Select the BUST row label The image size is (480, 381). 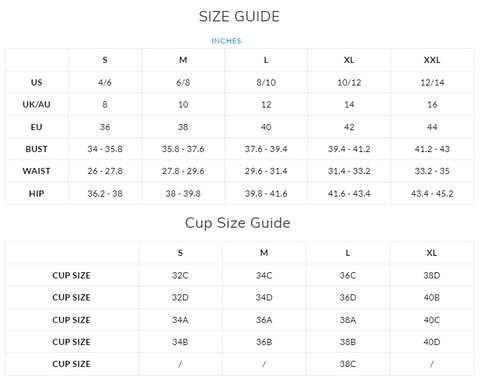(x=36, y=149)
